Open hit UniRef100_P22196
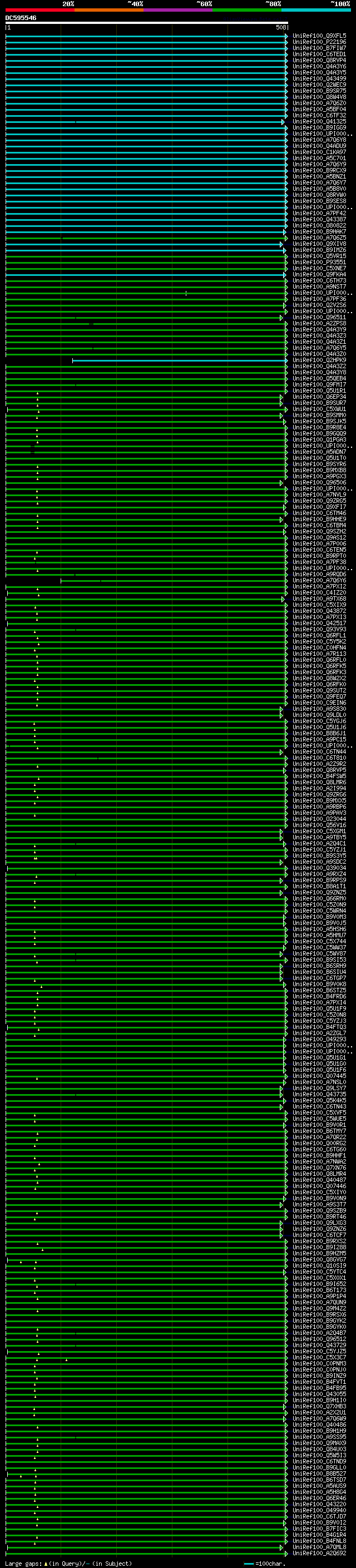The image size is (356, 1568). click(319, 42)
